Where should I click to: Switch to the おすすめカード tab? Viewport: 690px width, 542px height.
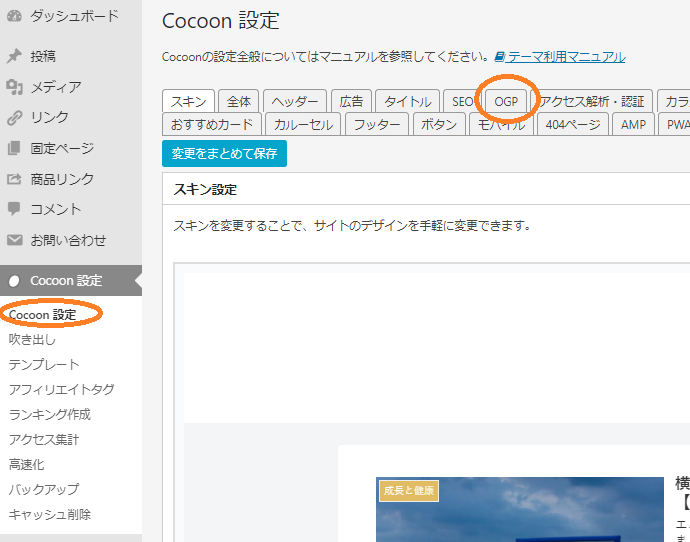pos(212,125)
